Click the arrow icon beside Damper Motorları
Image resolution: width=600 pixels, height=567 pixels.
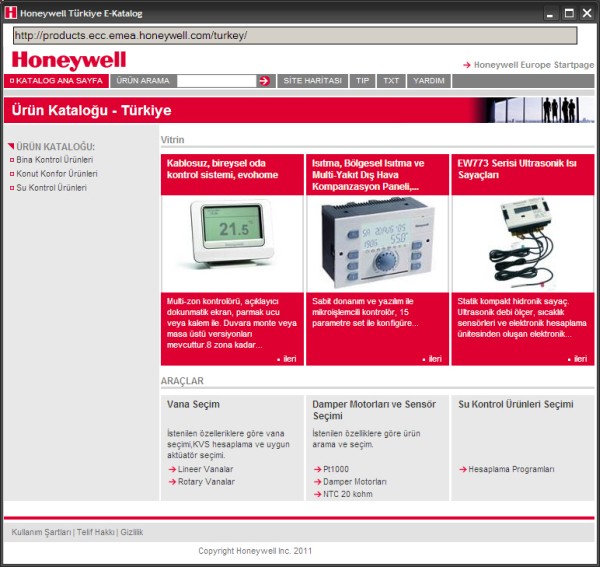pyautogui.click(x=318, y=482)
